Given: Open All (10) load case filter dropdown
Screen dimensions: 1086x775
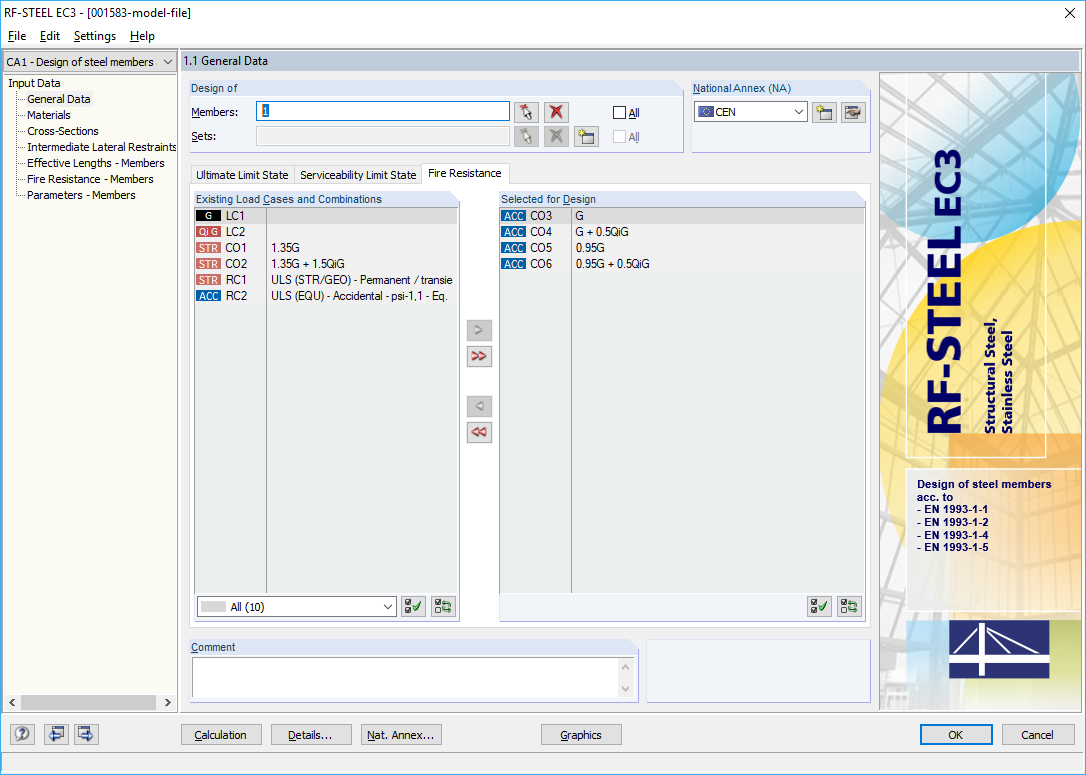Looking at the screenshot, I should click(296, 607).
